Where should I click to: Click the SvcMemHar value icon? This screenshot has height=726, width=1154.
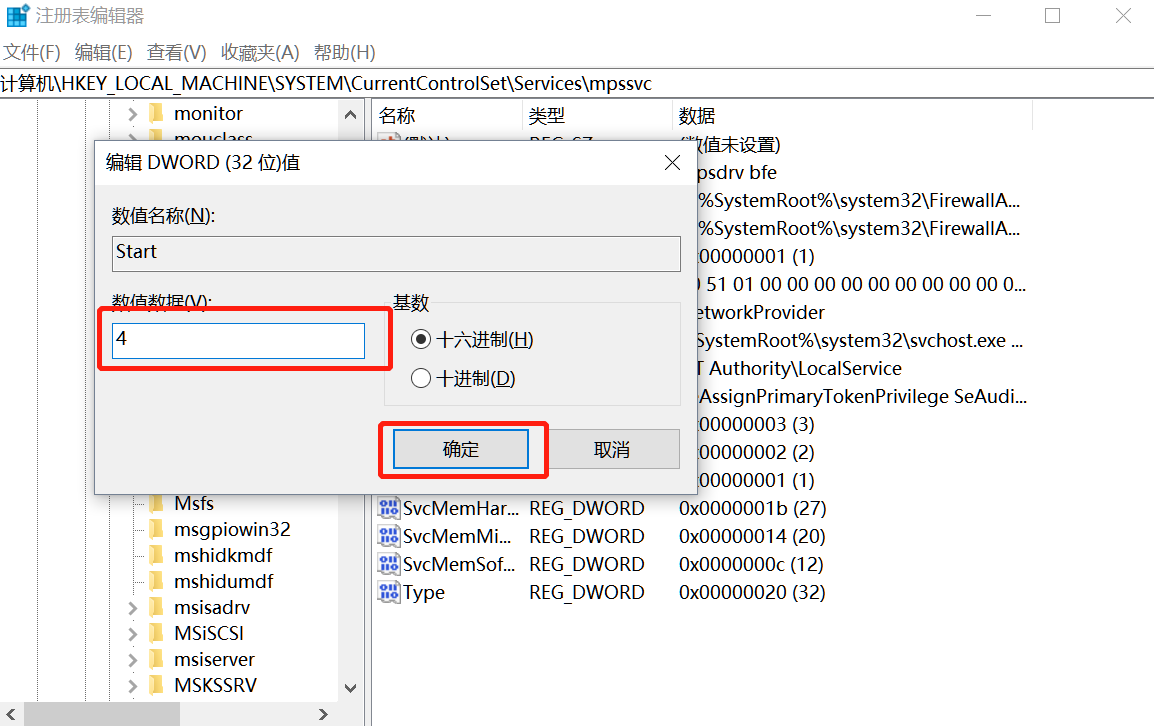coord(389,508)
